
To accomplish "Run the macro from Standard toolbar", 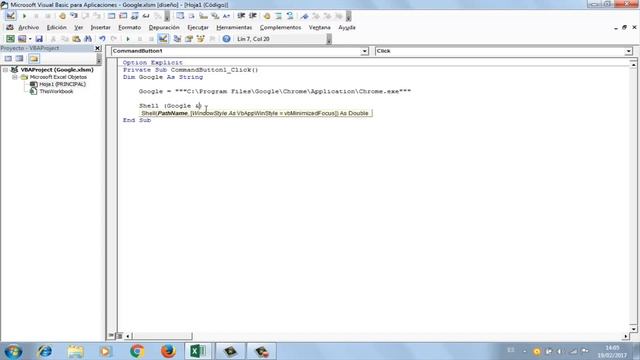I will tap(128, 39).
